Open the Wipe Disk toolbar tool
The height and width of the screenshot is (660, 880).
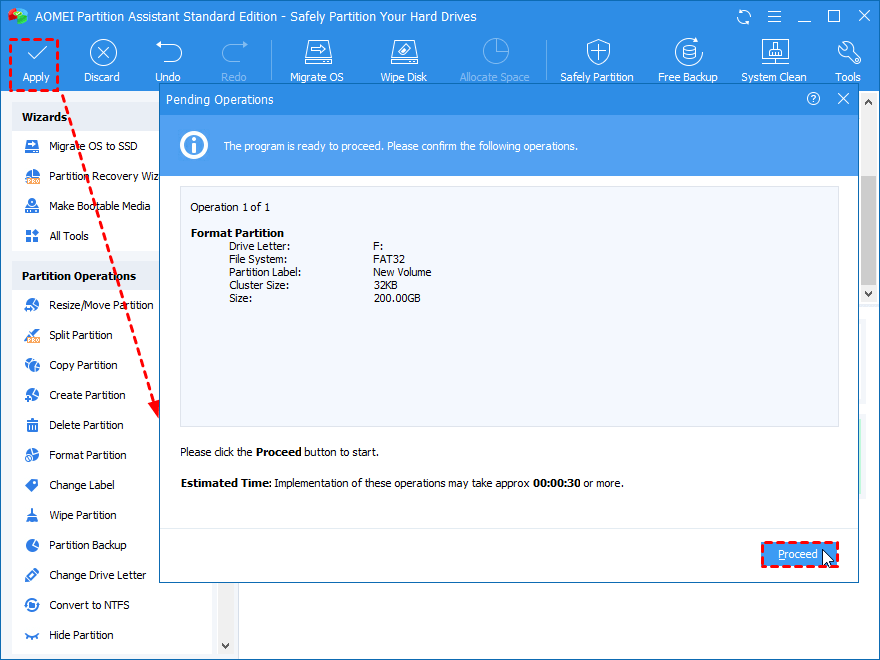pos(404,54)
